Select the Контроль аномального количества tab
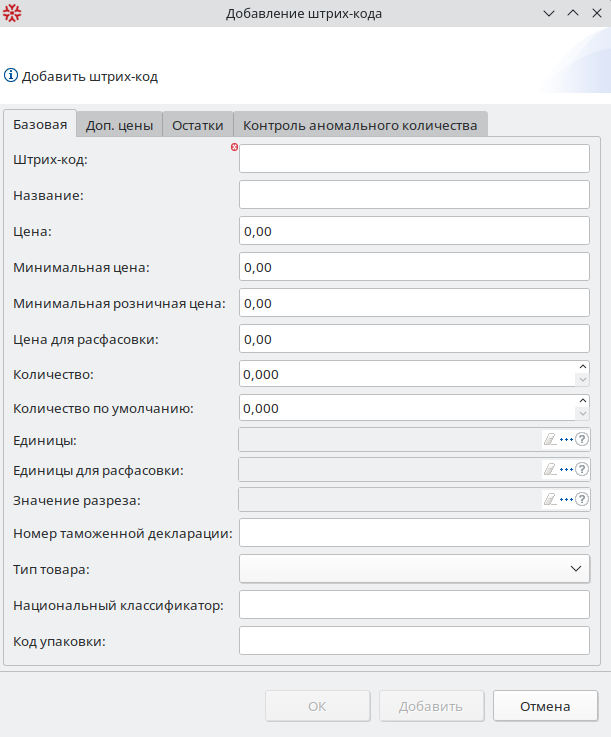 tap(360, 125)
